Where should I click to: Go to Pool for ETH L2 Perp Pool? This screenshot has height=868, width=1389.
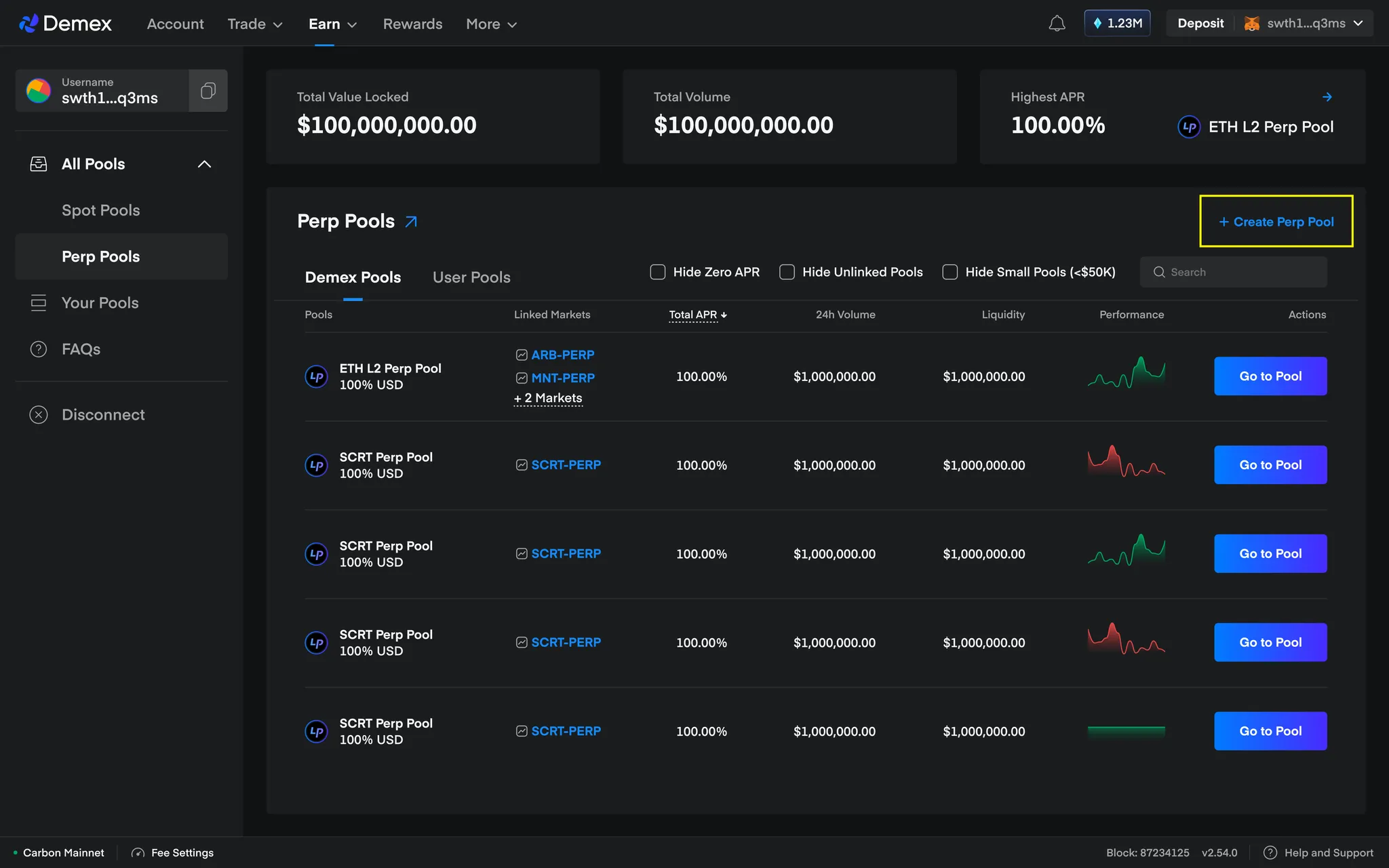click(x=1270, y=376)
